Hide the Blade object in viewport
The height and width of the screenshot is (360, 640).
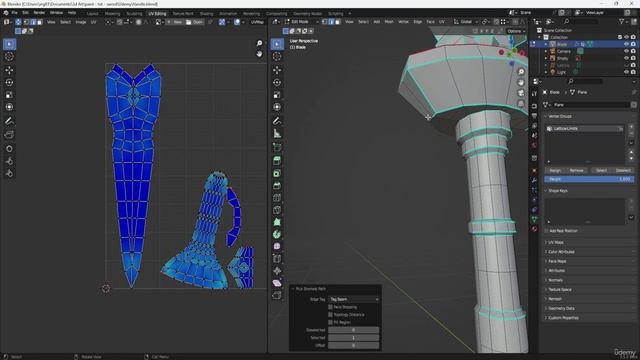[626, 44]
